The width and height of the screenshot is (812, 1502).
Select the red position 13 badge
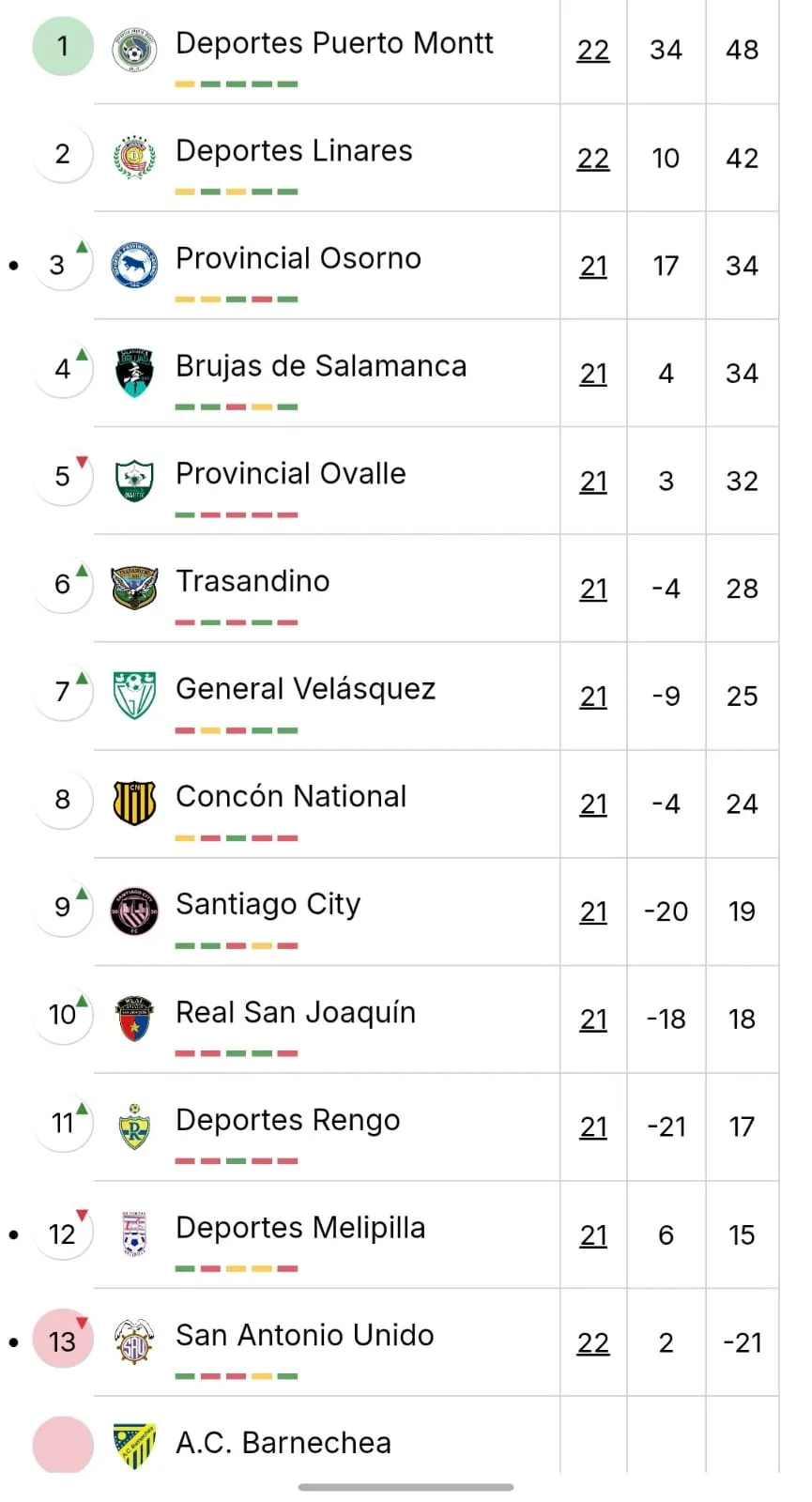pos(63,1341)
